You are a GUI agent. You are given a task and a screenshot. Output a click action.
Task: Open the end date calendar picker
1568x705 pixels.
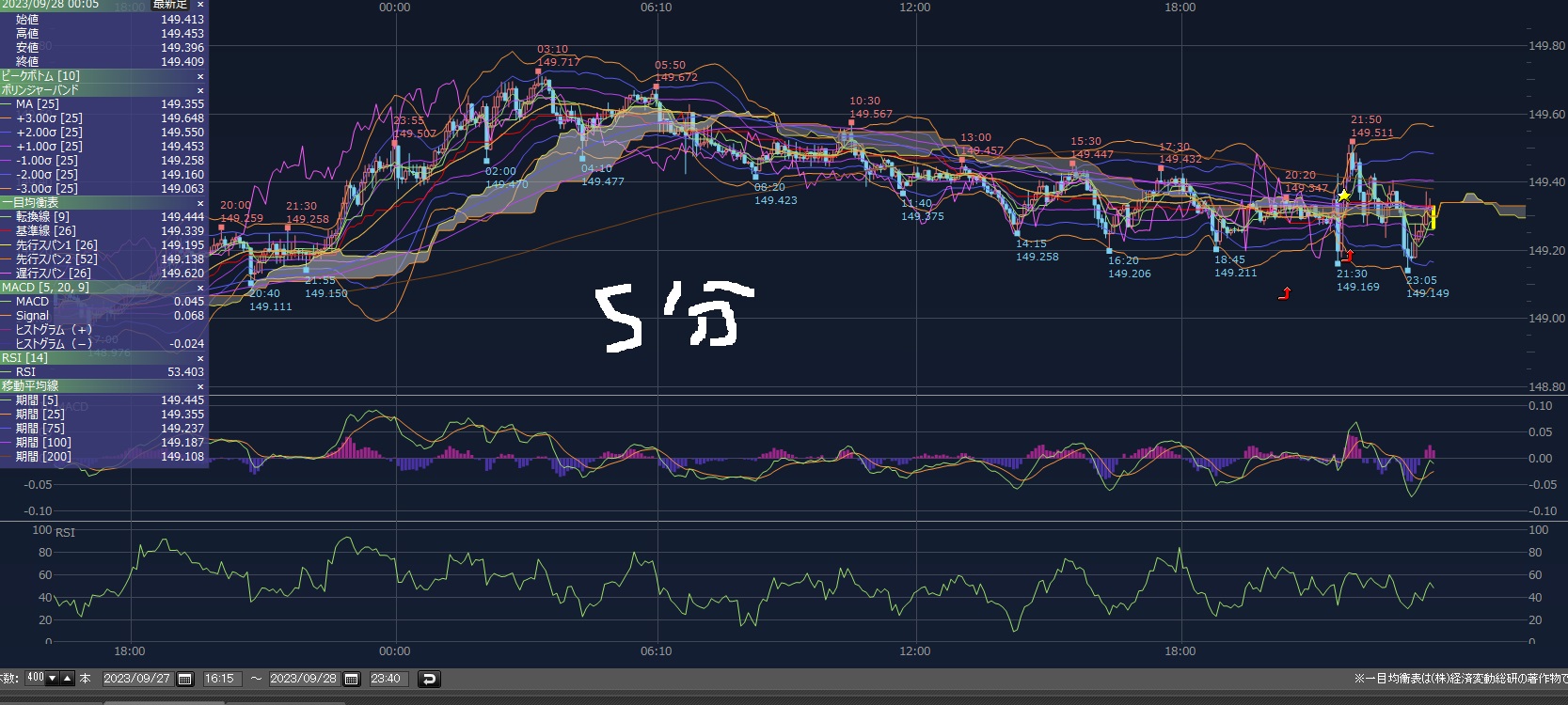pos(352,679)
